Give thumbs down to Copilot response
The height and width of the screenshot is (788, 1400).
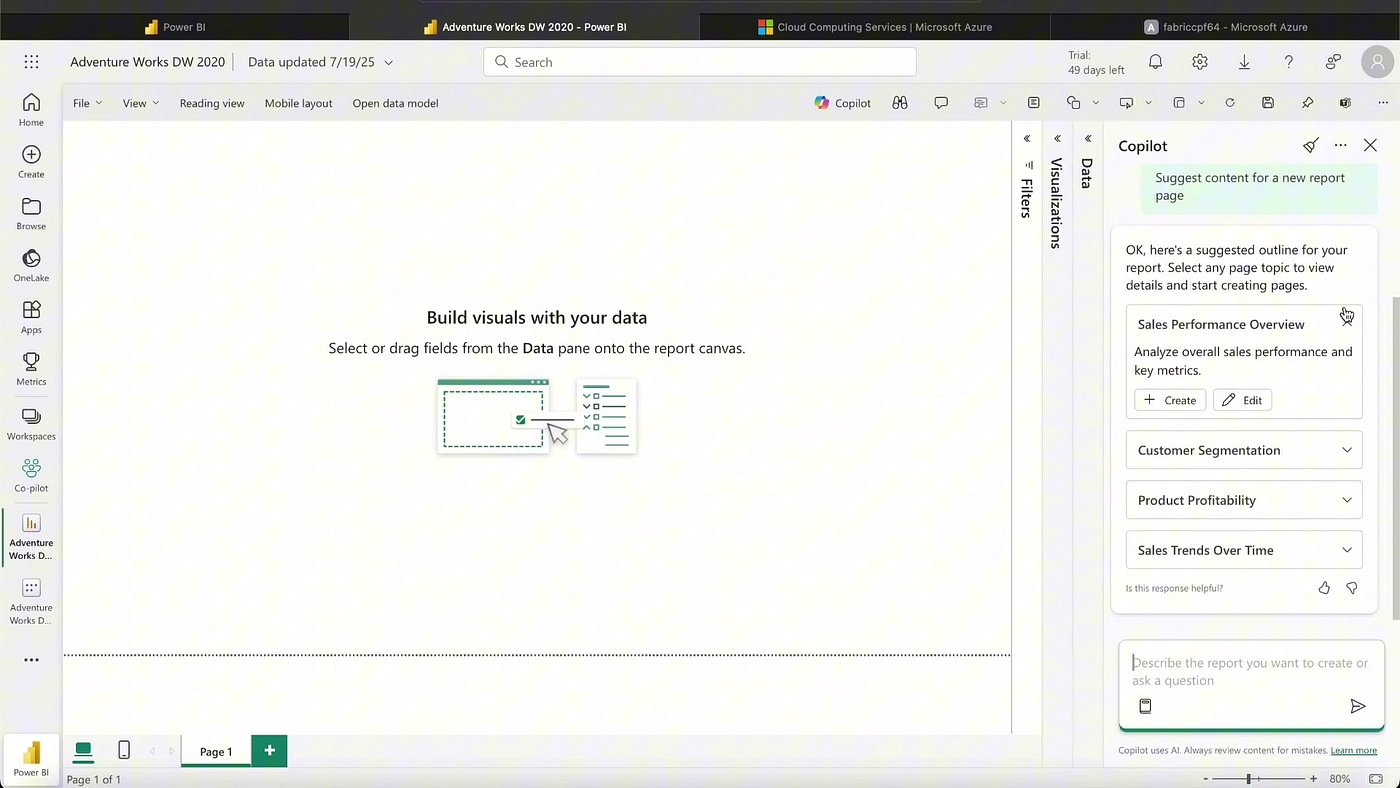pyautogui.click(x=1352, y=588)
